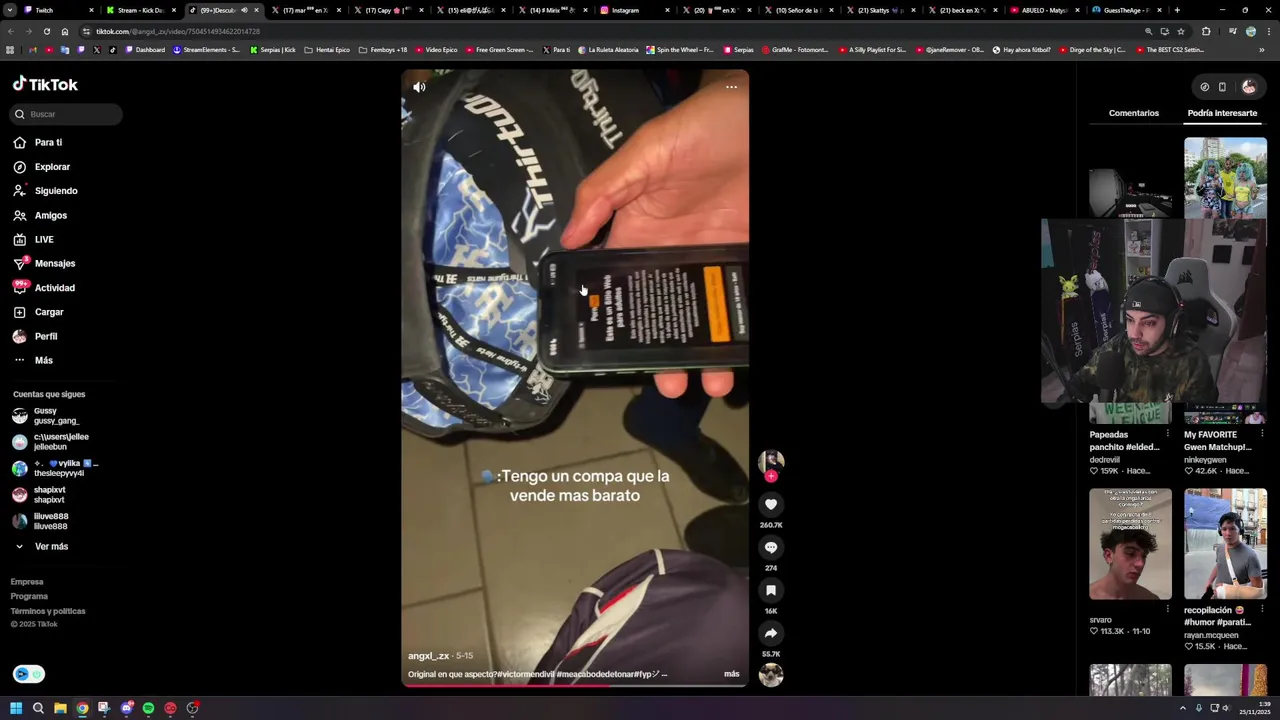Open the creator's avatar above the like button

pos(771,461)
